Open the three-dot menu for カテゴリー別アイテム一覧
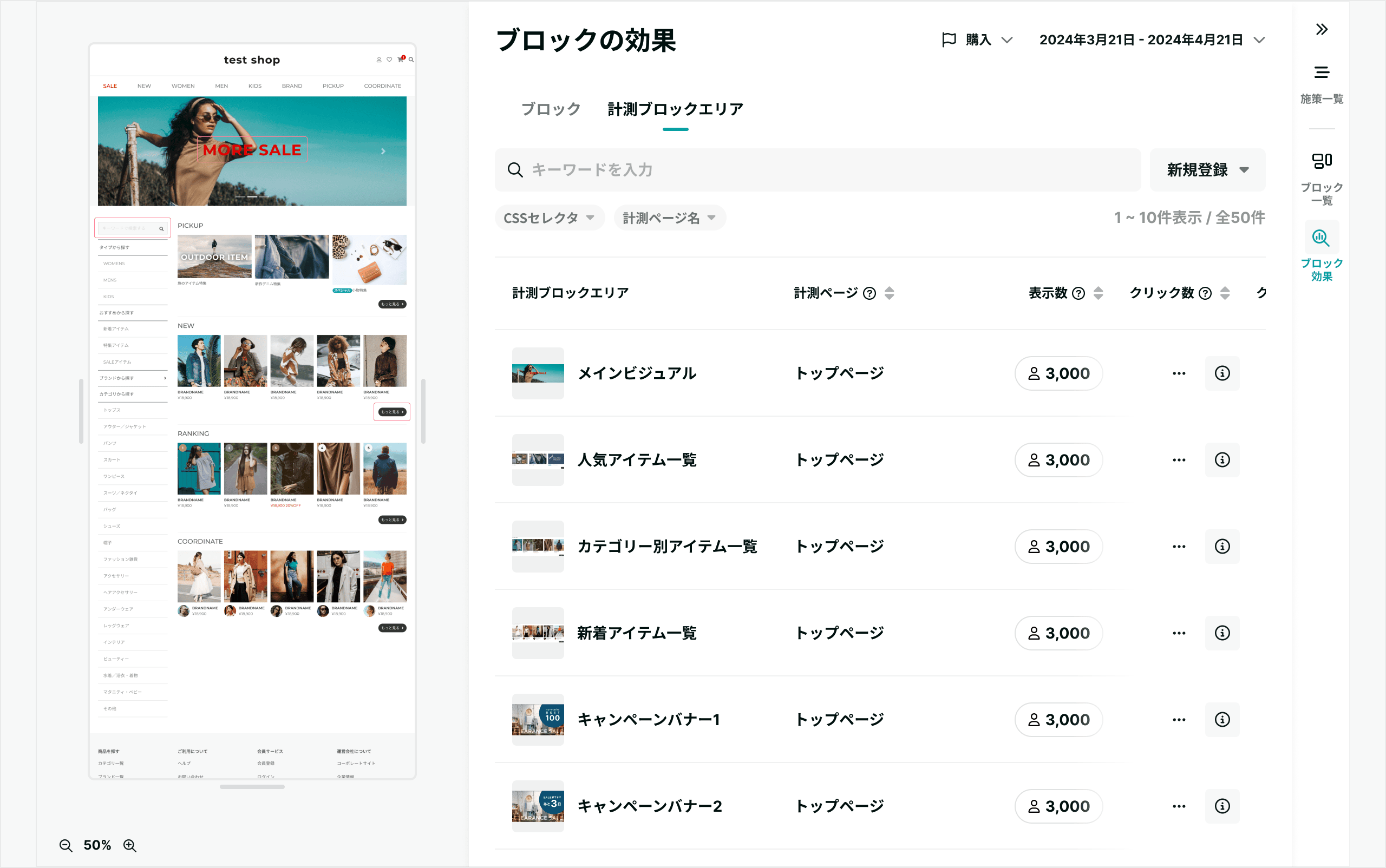 coord(1179,547)
